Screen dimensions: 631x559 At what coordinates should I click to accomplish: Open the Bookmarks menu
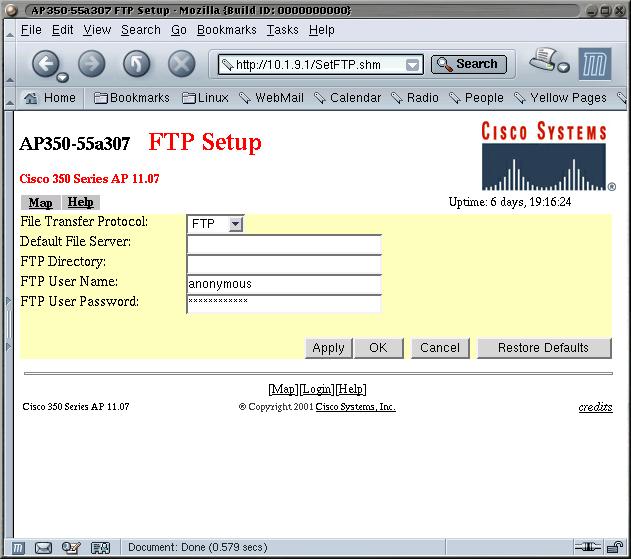point(227,30)
